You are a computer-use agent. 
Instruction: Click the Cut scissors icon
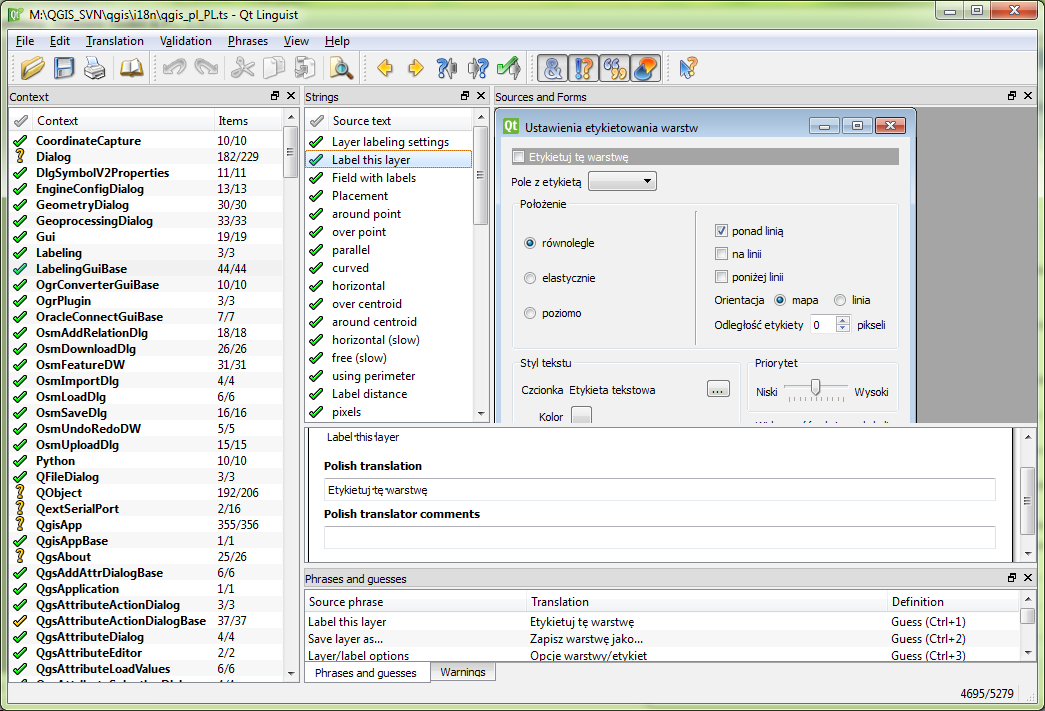click(243, 68)
